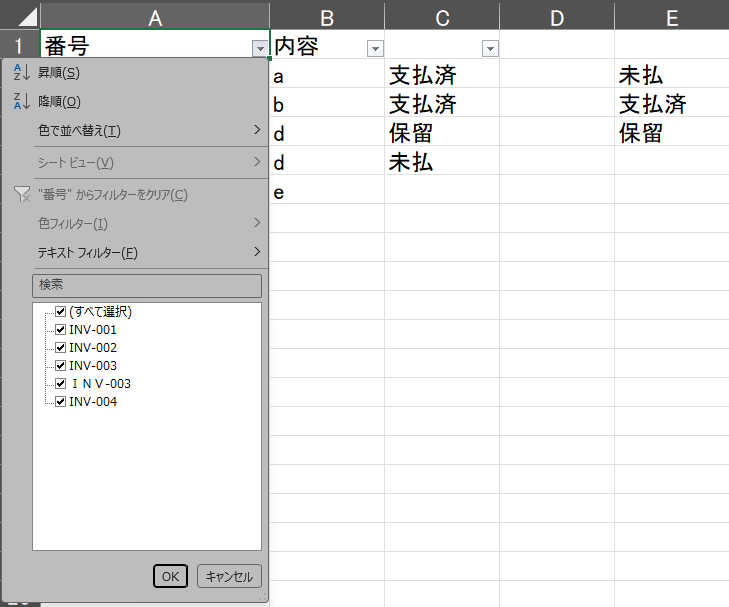Image resolution: width=729 pixels, height=607 pixels.
Task: Click the OK button
Action: pyautogui.click(x=171, y=576)
